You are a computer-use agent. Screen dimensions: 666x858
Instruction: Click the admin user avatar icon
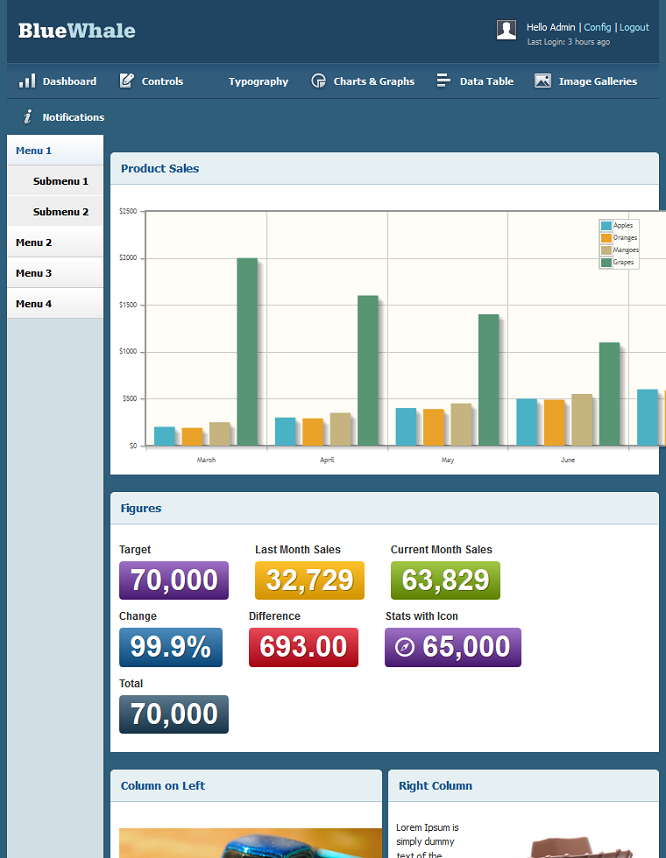click(x=507, y=30)
